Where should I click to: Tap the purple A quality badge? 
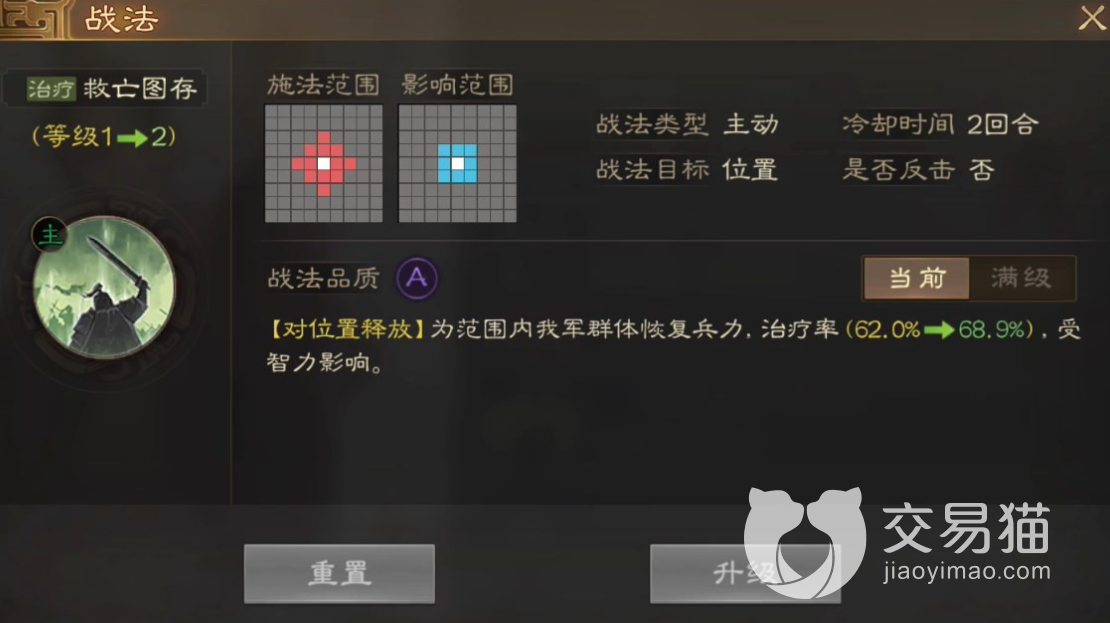coord(416,278)
